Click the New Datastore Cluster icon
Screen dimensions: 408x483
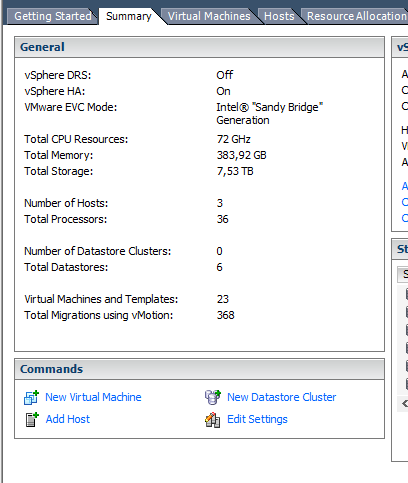click(213, 397)
